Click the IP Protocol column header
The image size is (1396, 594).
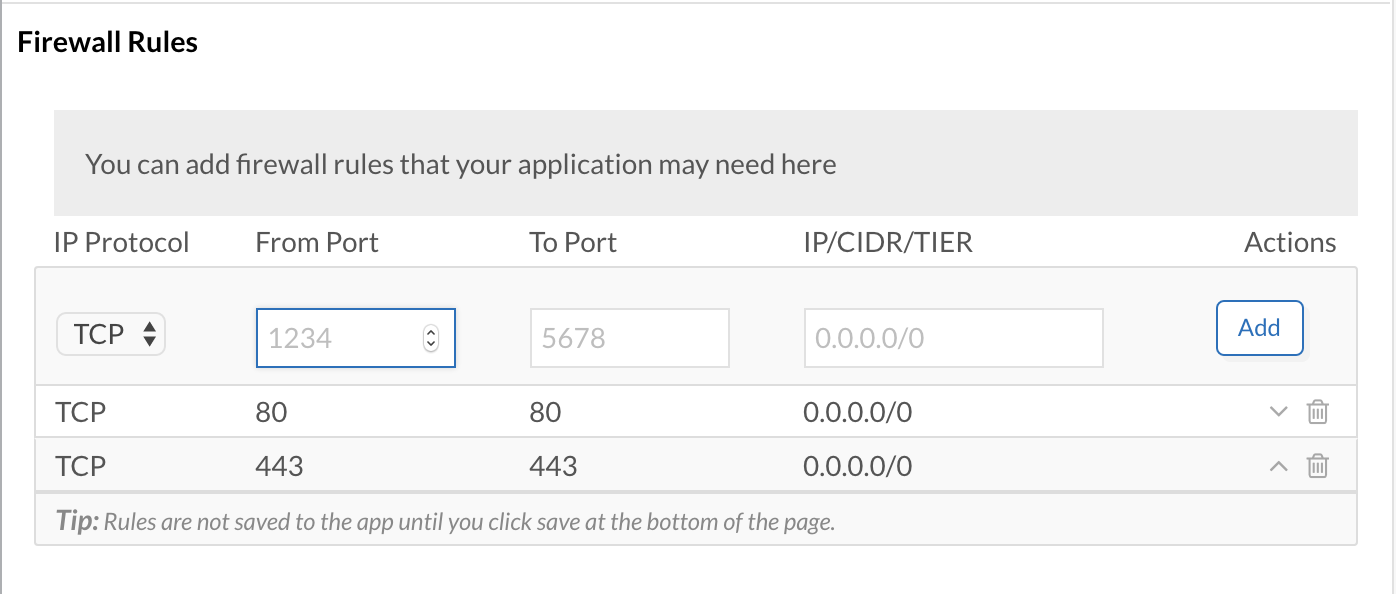point(121,243)
